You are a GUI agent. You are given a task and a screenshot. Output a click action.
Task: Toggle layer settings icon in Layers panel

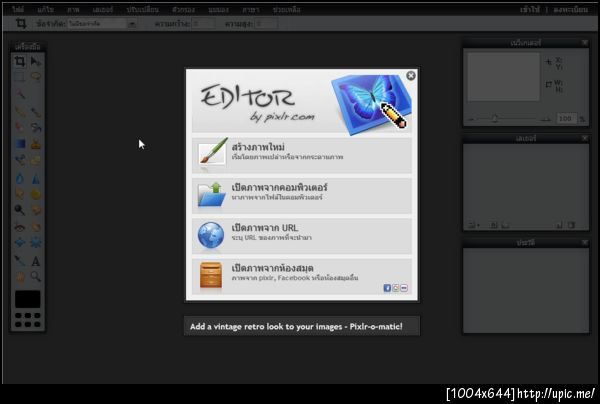[473, 225]
